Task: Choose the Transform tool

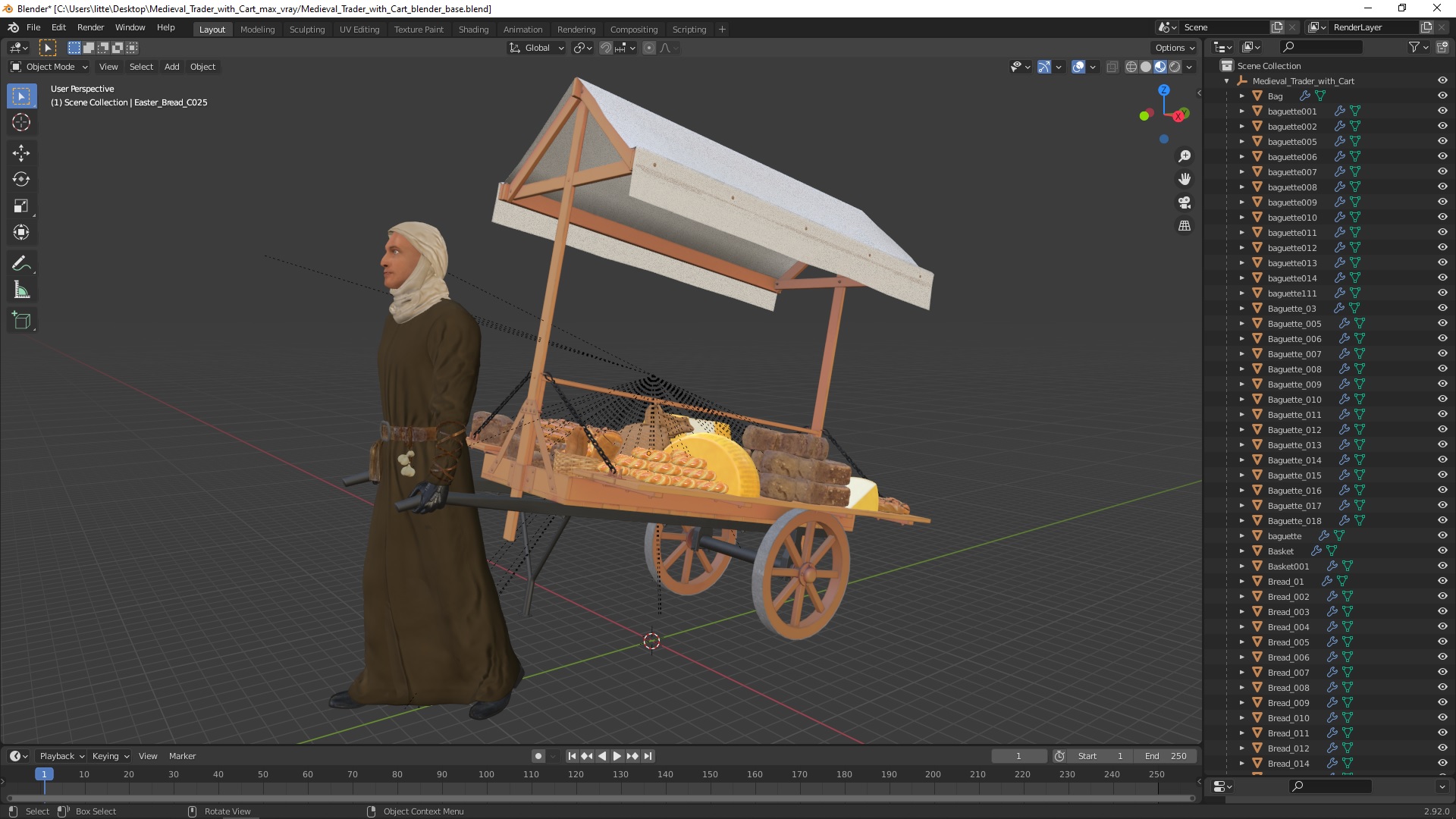Action: [x=21, y=233]
